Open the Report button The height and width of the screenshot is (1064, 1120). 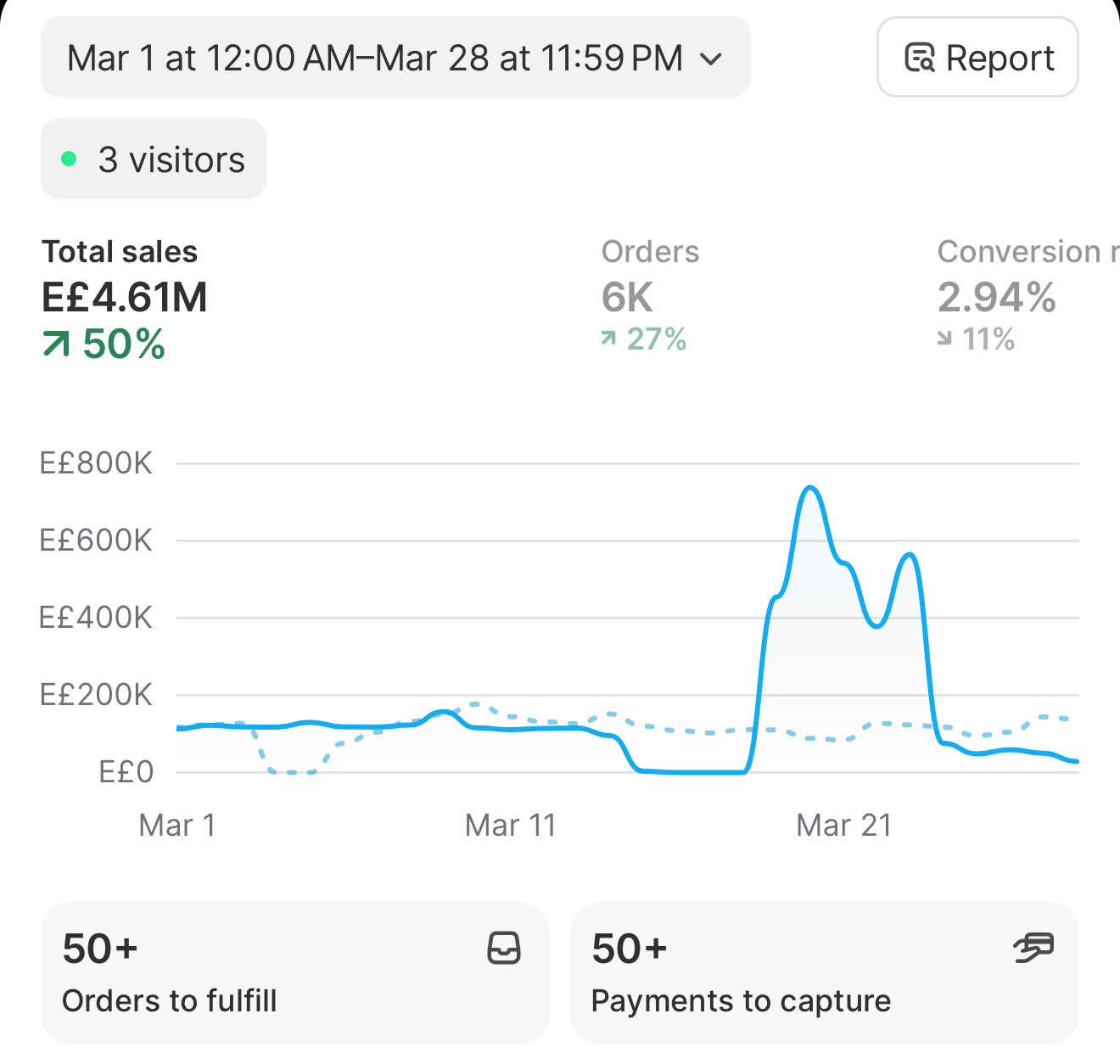[x=977, y=57]
